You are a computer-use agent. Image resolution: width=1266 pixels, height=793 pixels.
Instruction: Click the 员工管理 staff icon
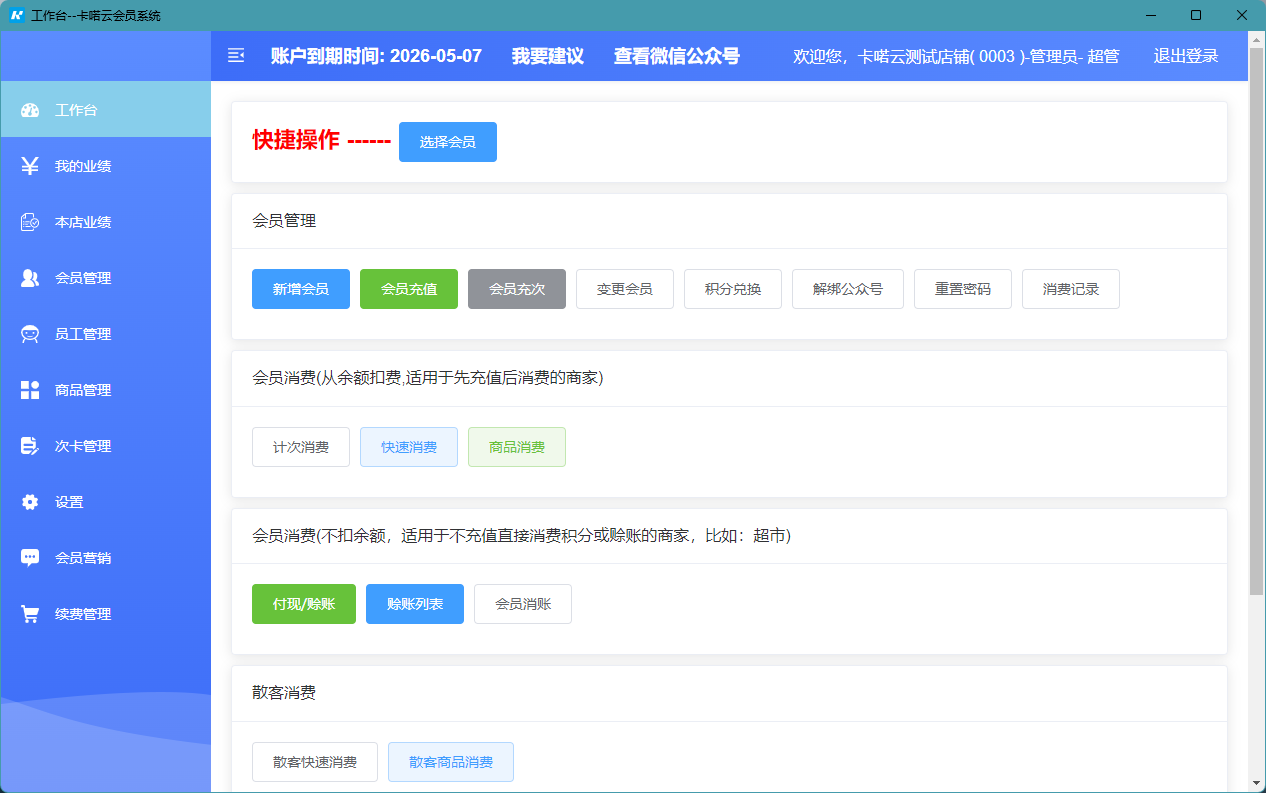click(x=30, y=334)
